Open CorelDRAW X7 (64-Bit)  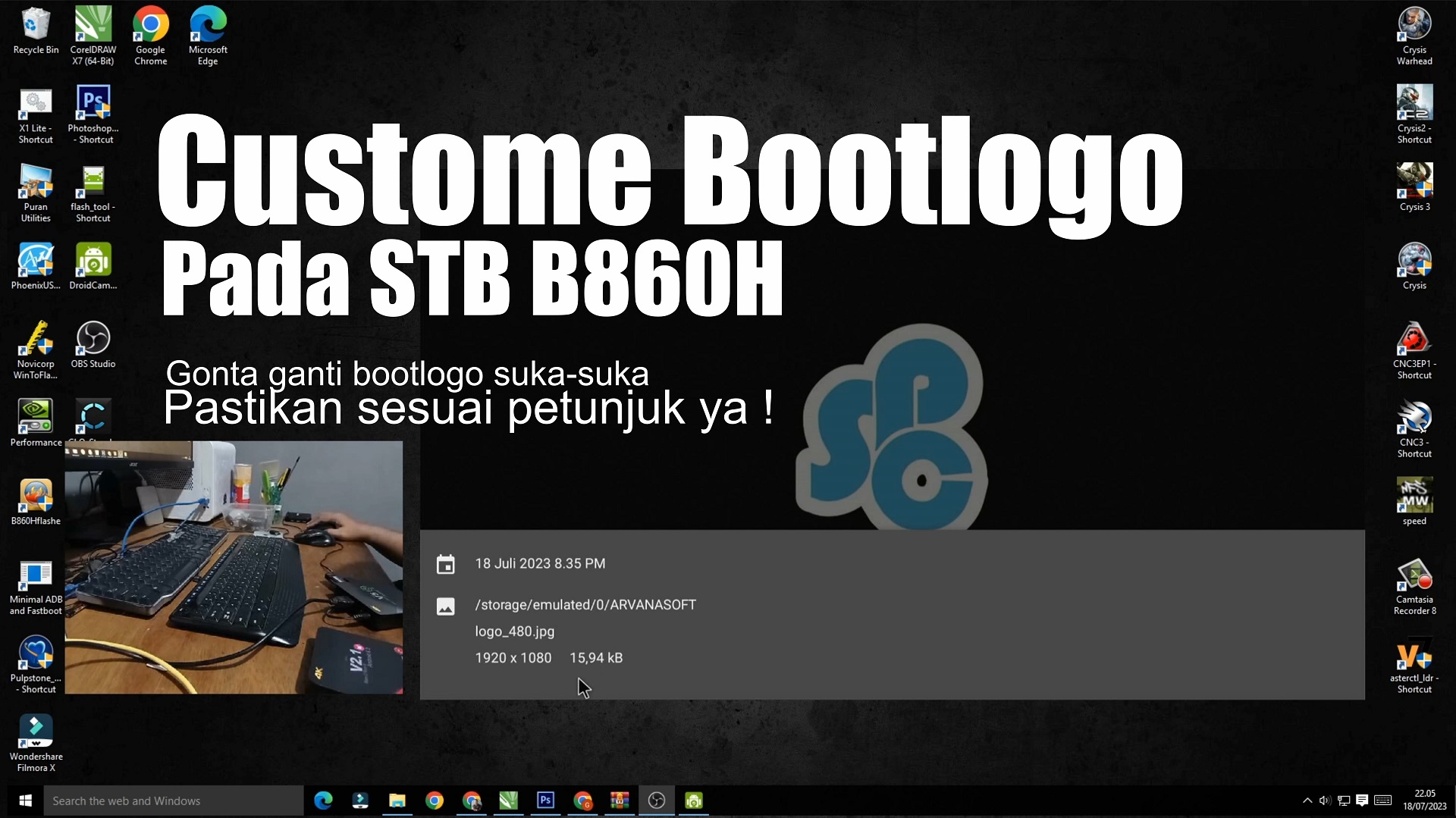[x=93, y=27]
